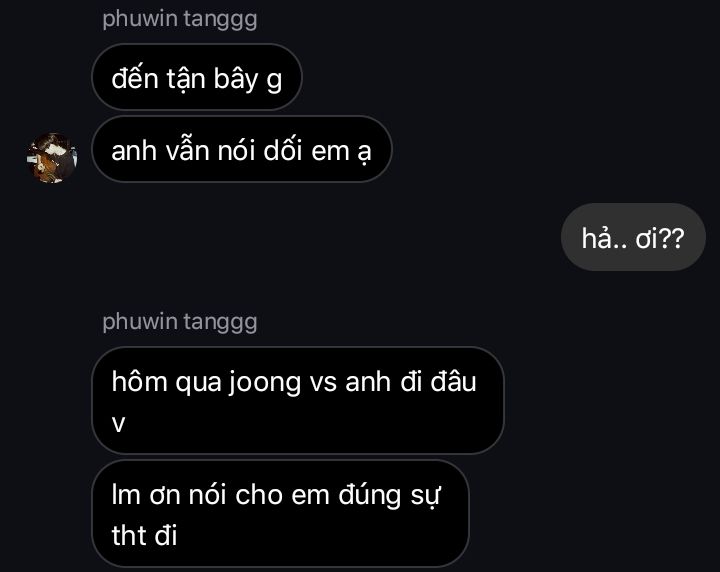The image size is (720, 572).
Task: Select the 'lm ơn nói cho em' message bubble
Action: pyautogui.click(x=281, y=514)
